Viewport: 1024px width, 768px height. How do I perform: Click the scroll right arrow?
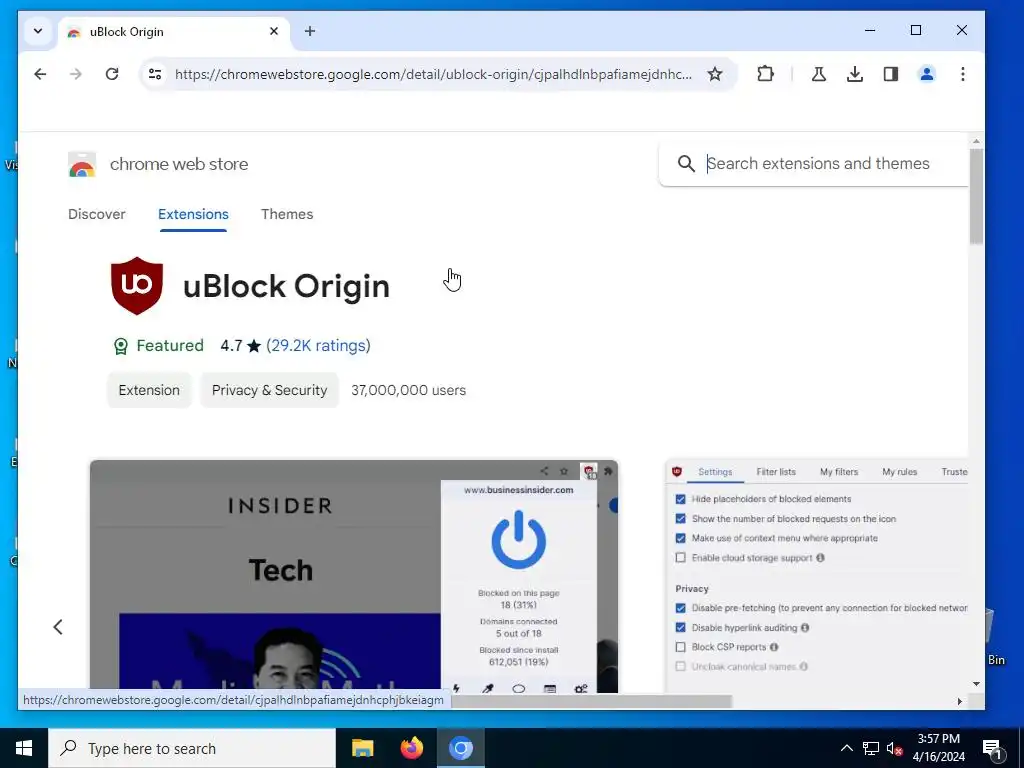pos(959,701)
